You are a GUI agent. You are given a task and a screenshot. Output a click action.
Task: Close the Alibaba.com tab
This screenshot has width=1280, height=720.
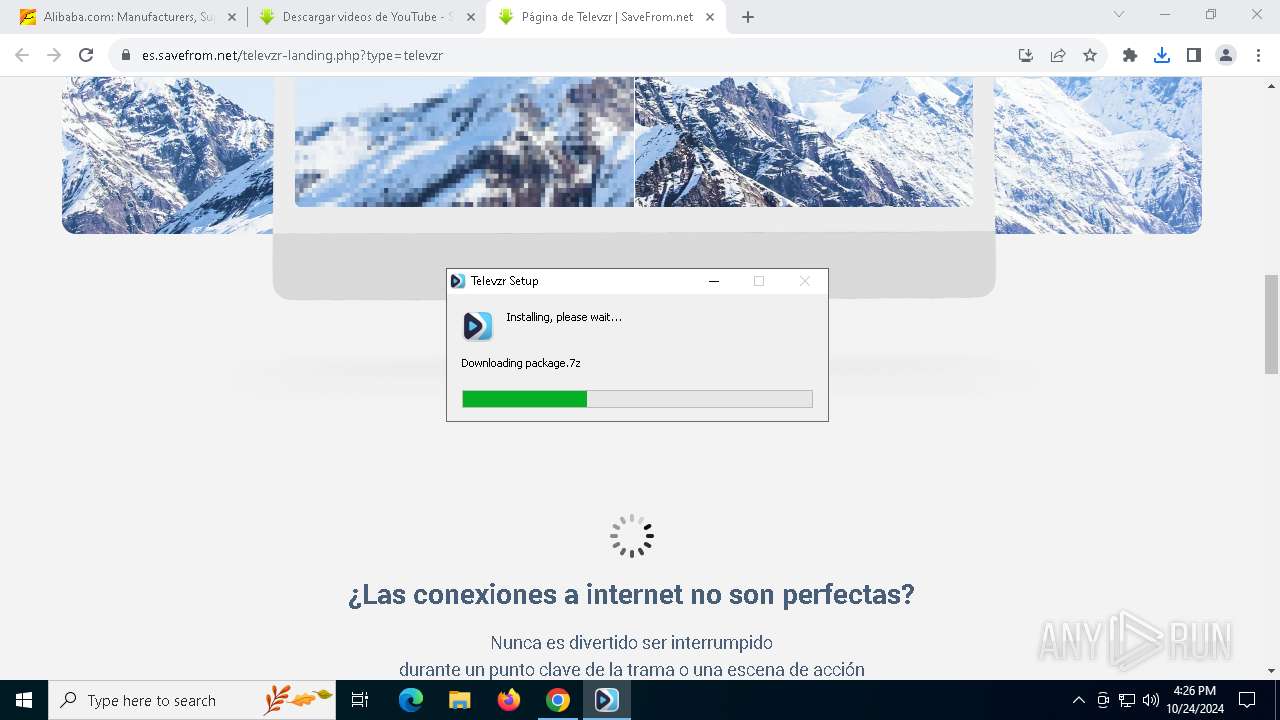click(232, 17)
